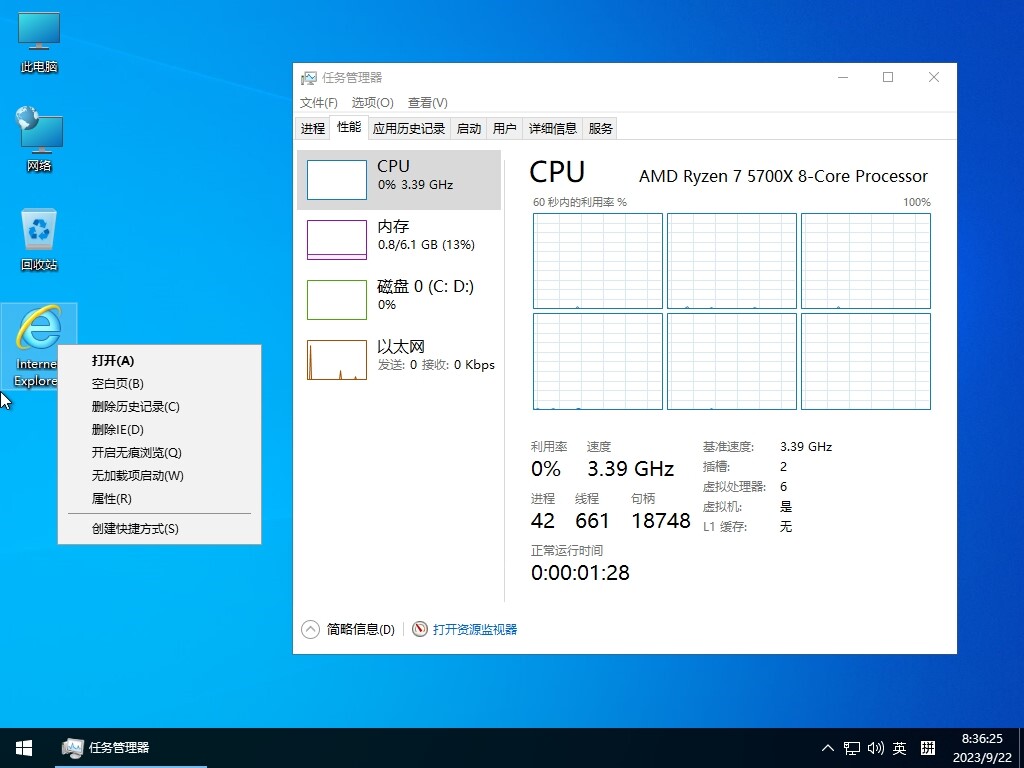The height and width of the screenshot is (768, 1024).
Task: Open the 选项(O) menu
Action: [372, 102]
